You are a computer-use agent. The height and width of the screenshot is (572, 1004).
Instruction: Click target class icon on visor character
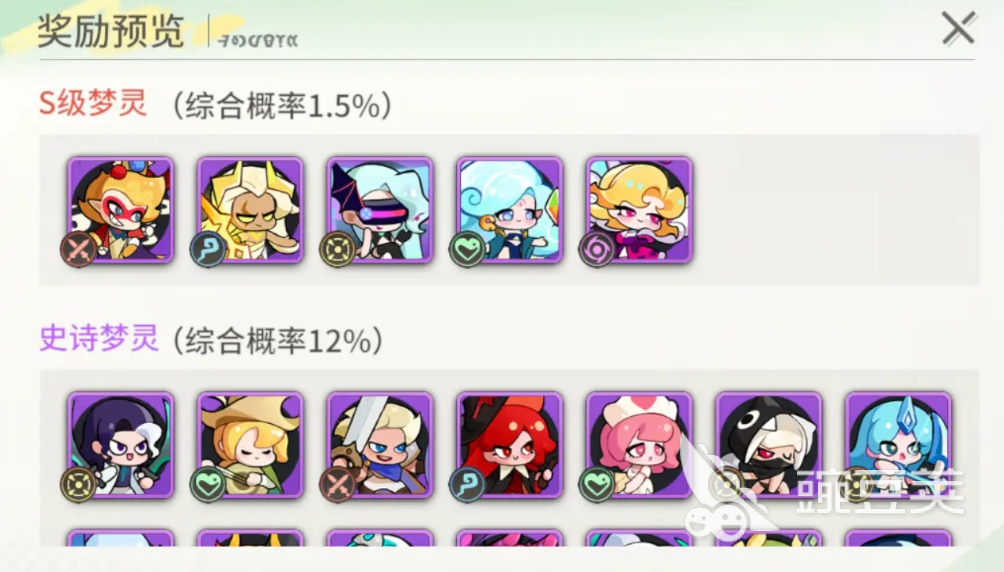click(337, 249)
